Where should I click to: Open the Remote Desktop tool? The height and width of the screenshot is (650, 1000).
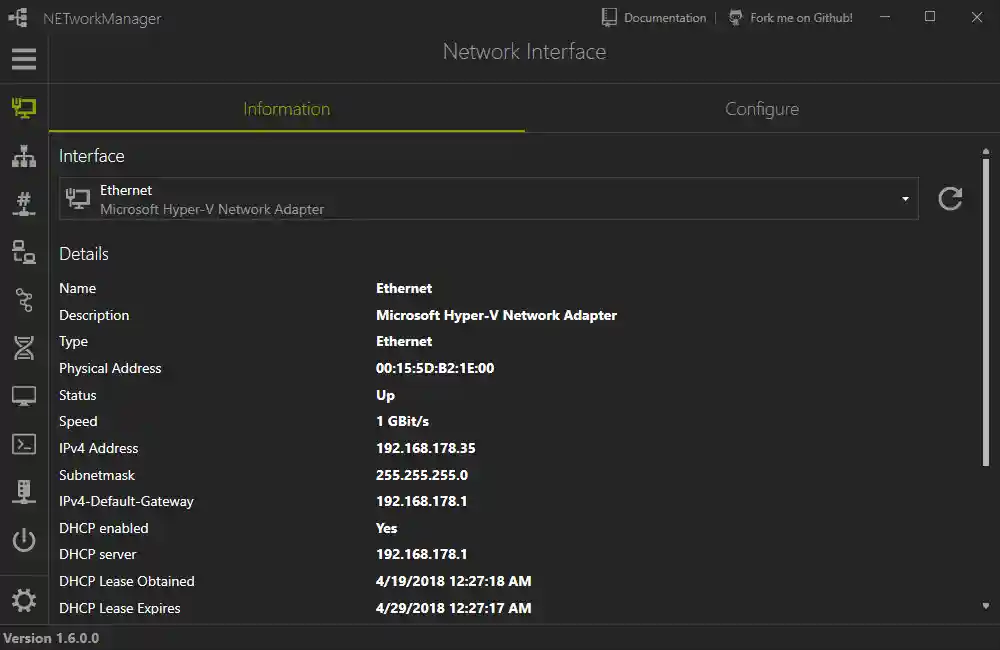click(23, 395)
